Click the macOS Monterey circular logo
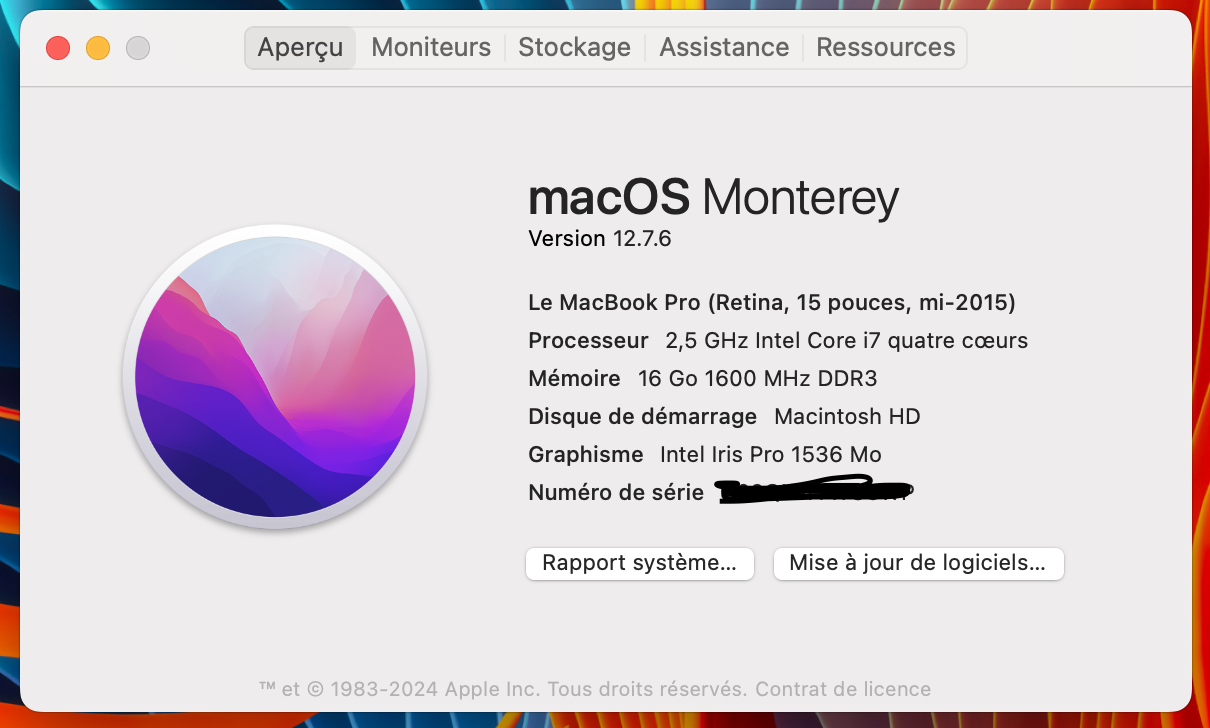This screenshot has width=1210, height=728. click(x=275, y=377)
